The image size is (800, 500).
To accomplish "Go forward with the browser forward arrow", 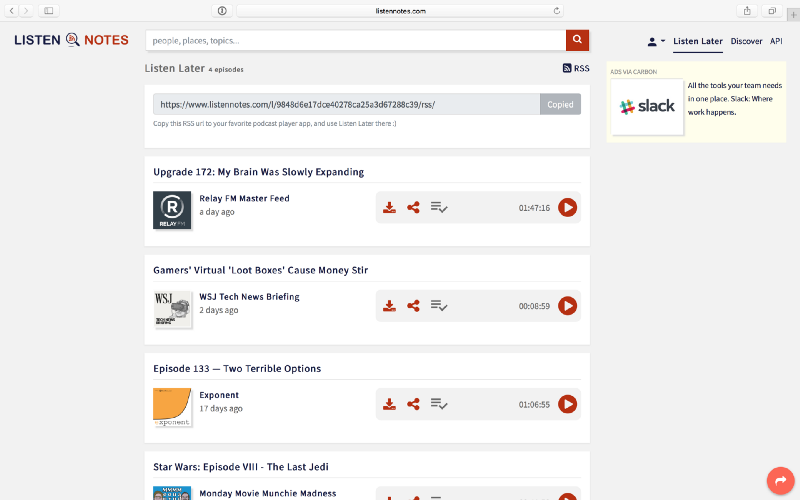I will (26, 11).
